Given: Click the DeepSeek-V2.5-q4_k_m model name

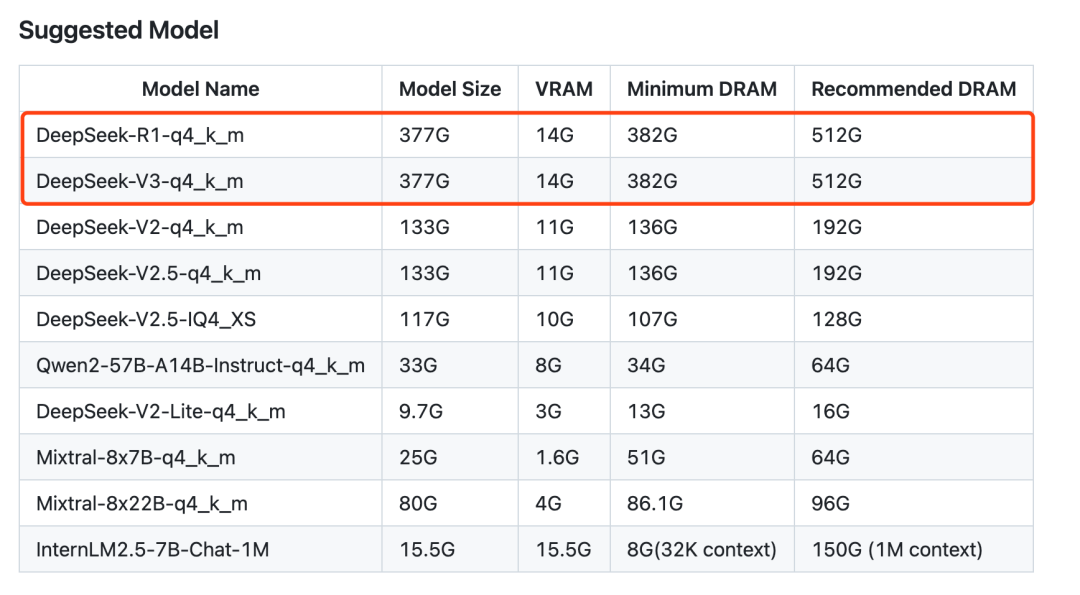Looking at the screenshot, I should point(149,273).
